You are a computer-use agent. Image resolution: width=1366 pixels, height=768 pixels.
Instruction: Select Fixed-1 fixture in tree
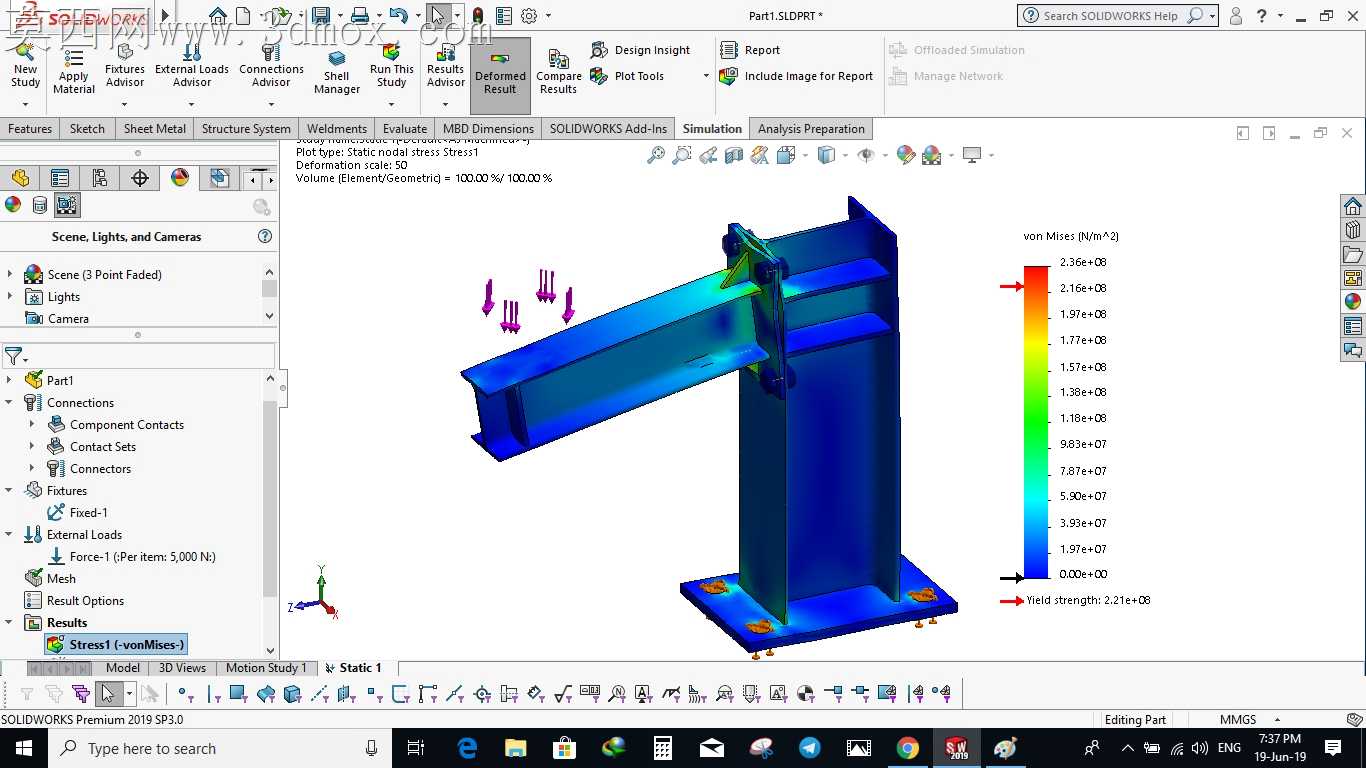[78, 512]
